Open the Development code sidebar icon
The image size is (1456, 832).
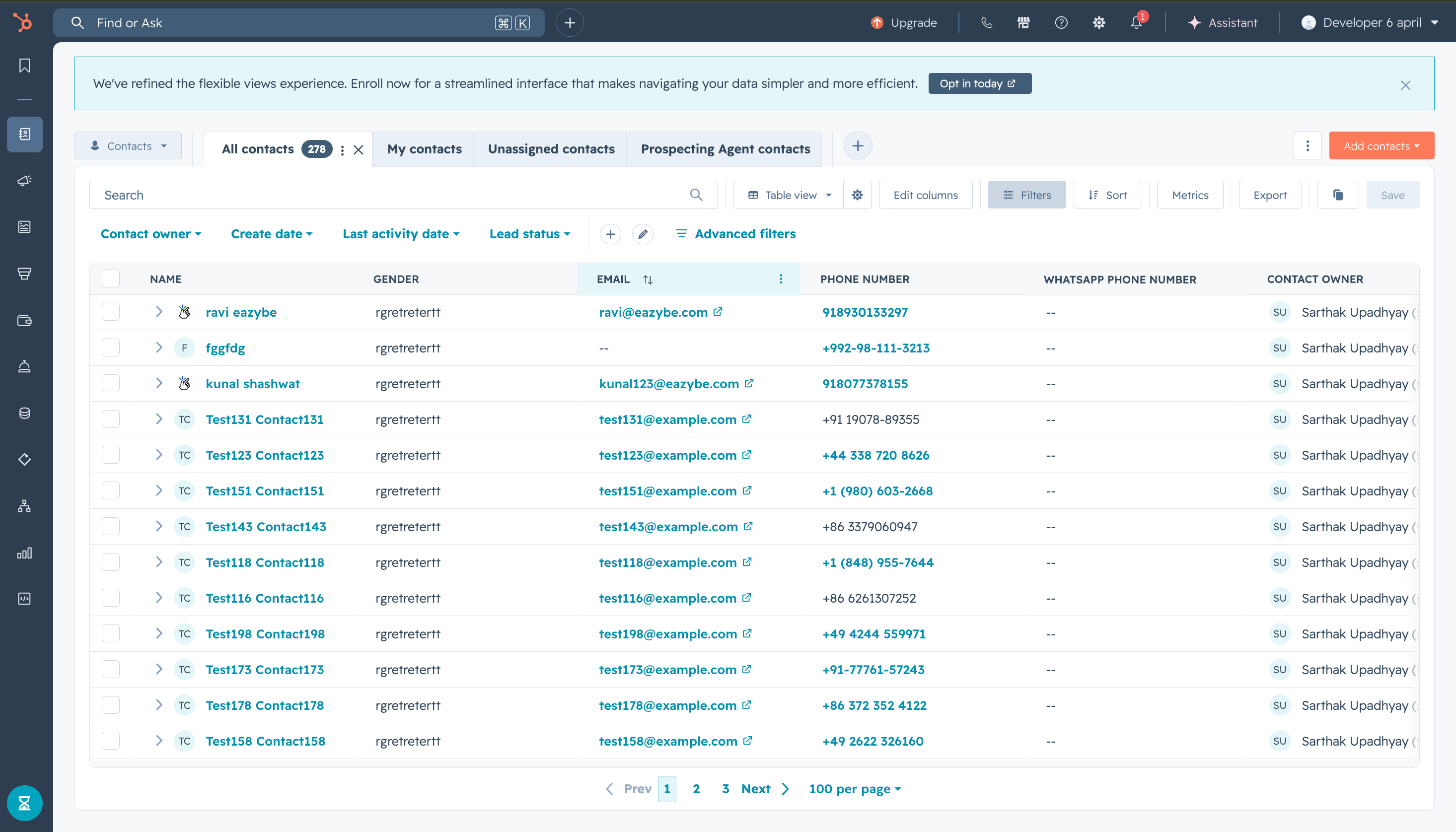[24, 599]
